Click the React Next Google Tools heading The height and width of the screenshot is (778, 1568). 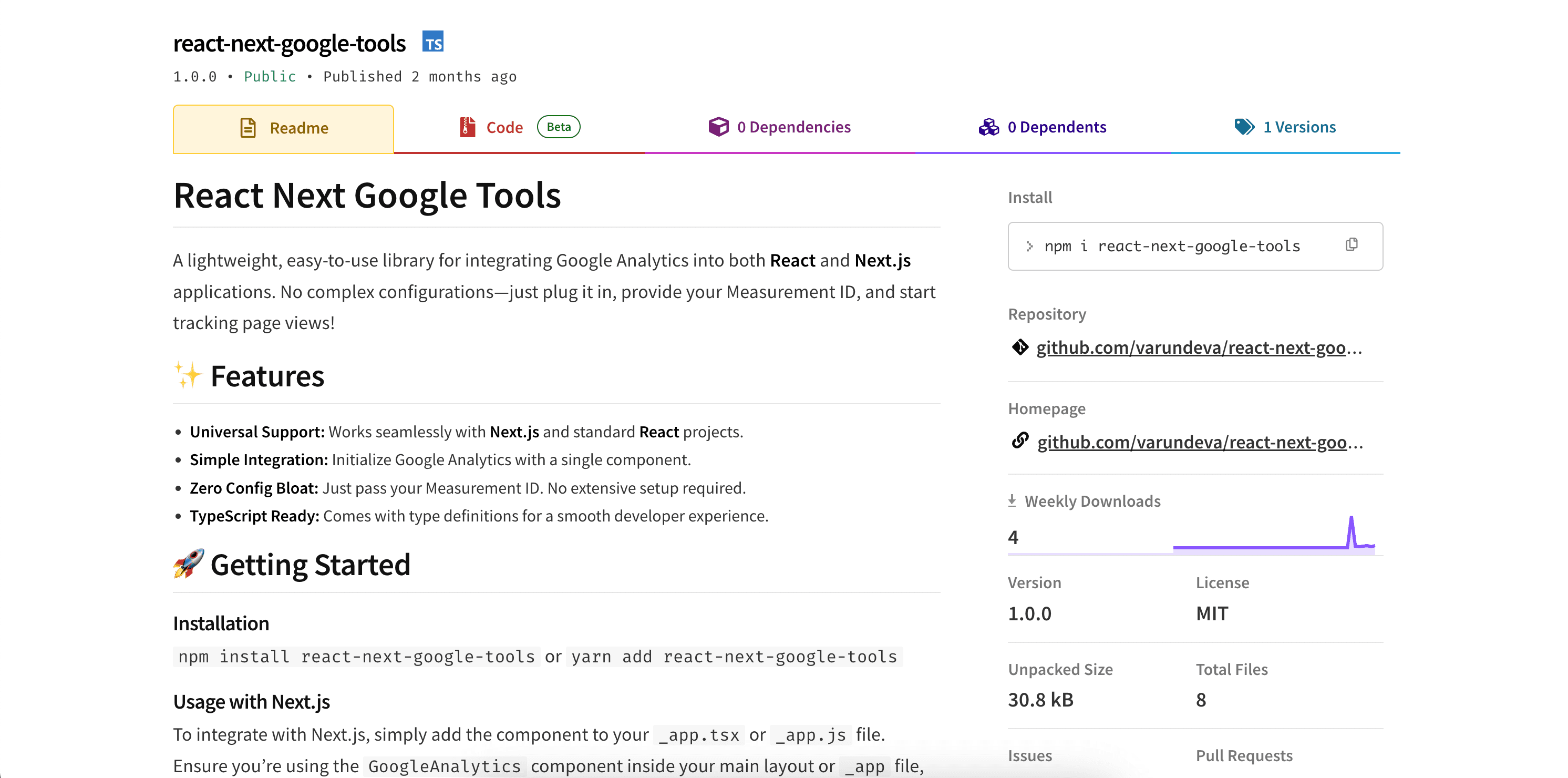[x=367, y=196]
